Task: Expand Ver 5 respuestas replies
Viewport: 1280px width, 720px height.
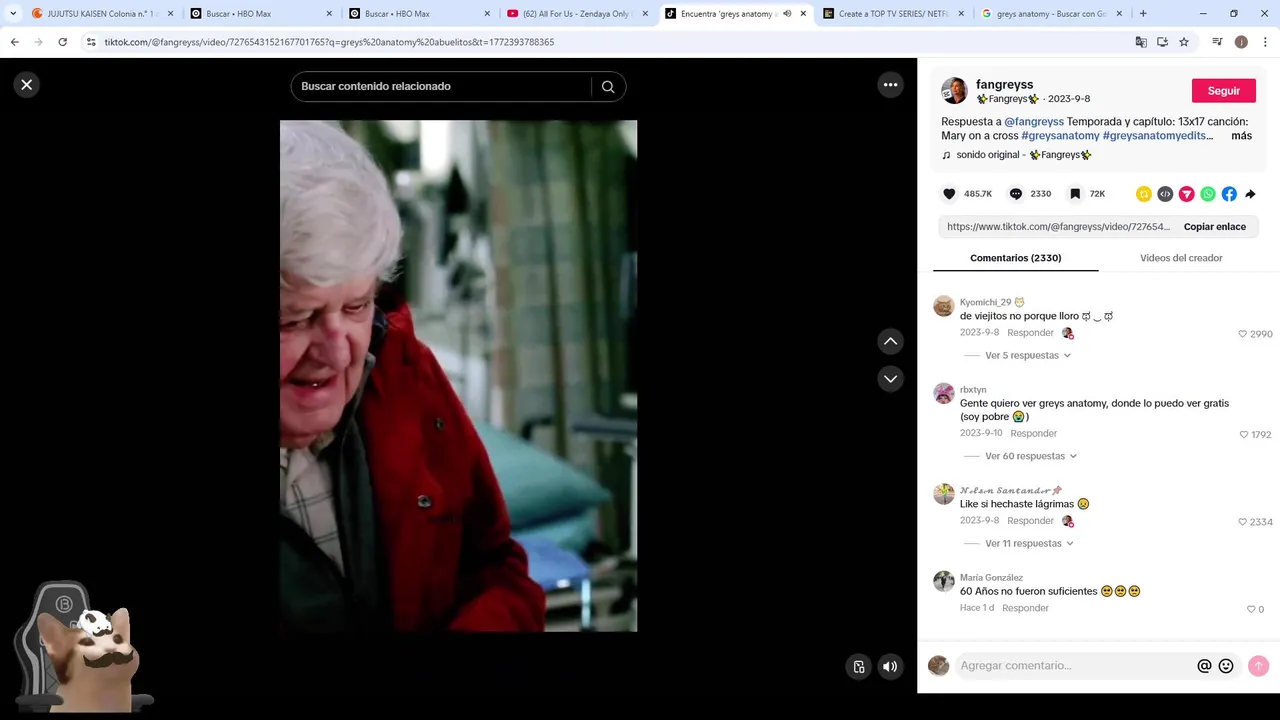Action: [1028, 356]
